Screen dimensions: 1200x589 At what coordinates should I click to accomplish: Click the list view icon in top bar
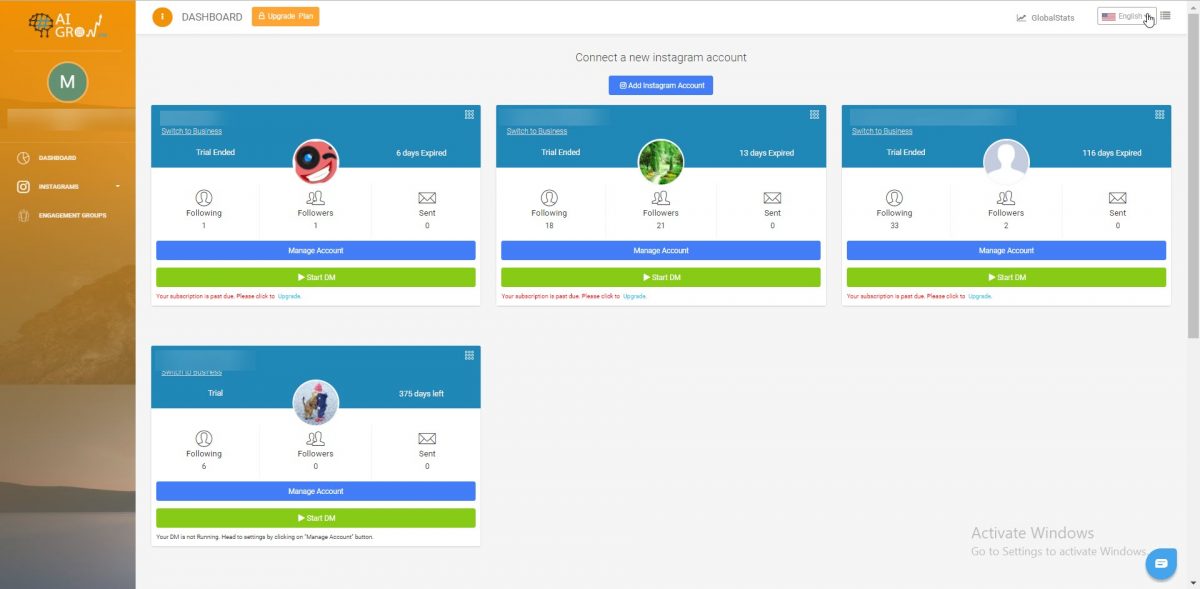point(1166,16)
